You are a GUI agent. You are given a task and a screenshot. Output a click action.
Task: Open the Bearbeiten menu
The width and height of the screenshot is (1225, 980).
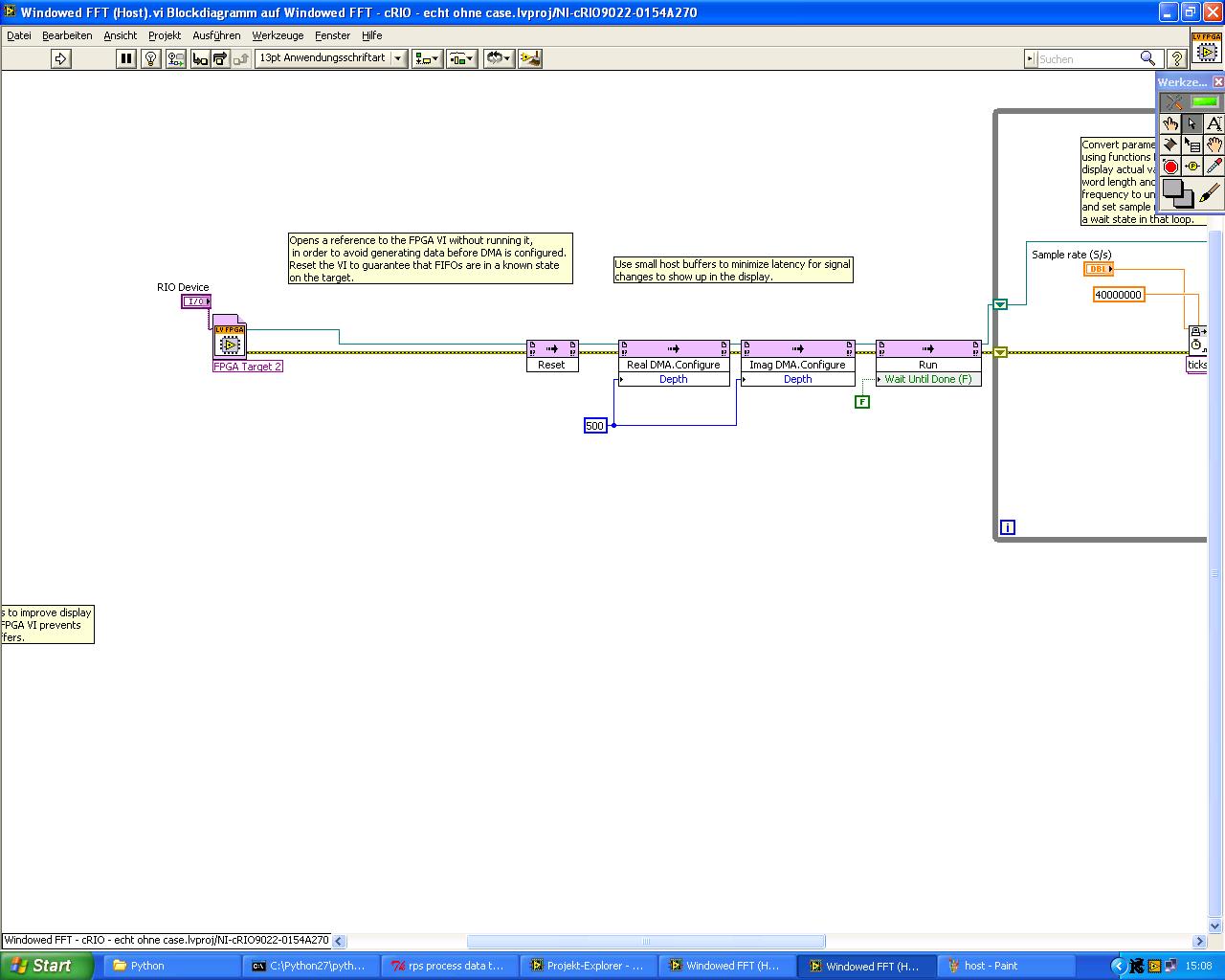pyautogui.click(x=67, y=35)
